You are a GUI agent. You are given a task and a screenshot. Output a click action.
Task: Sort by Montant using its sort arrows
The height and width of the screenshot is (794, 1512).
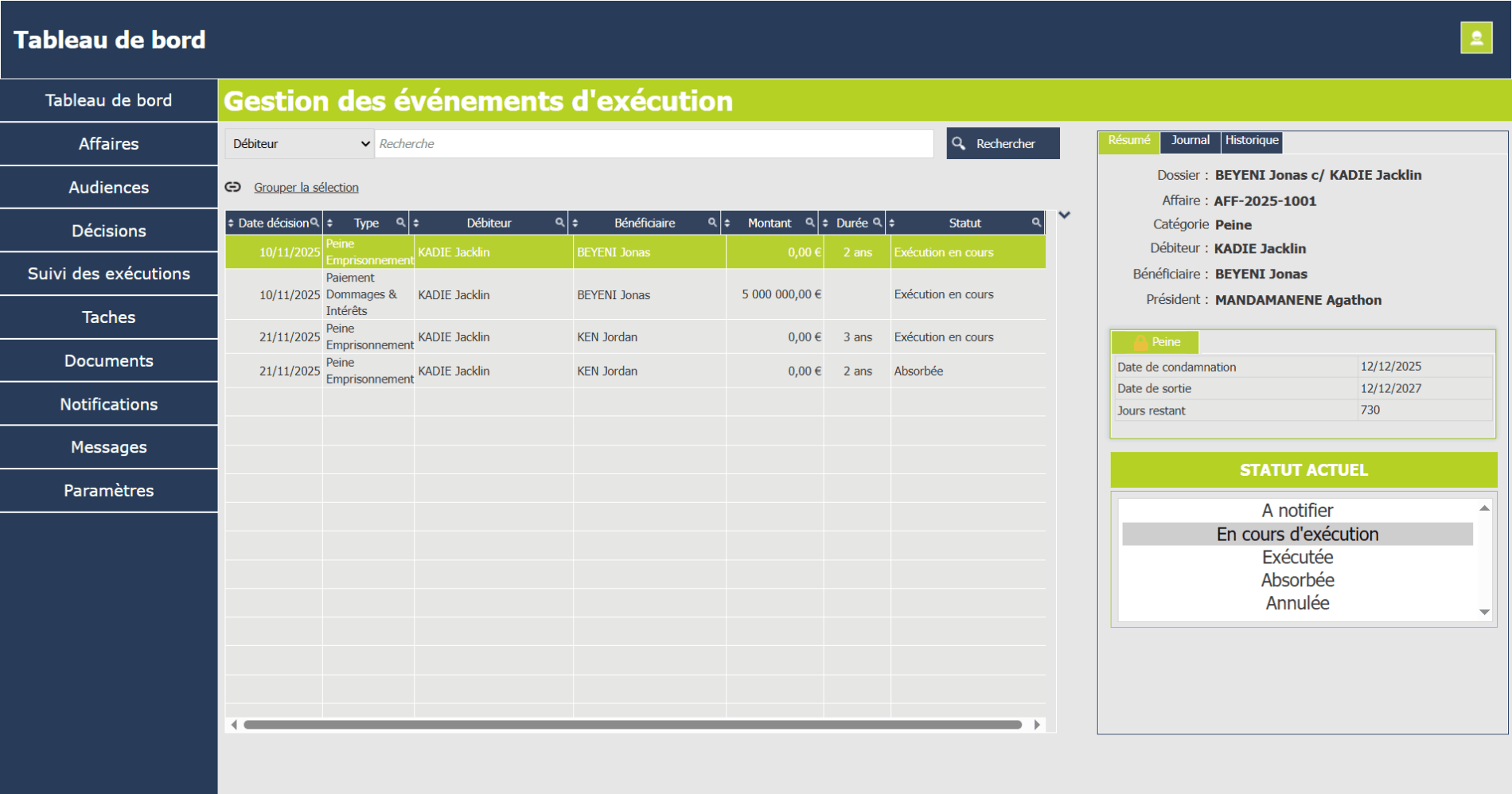pyautogui.click(x=727, y=224)
